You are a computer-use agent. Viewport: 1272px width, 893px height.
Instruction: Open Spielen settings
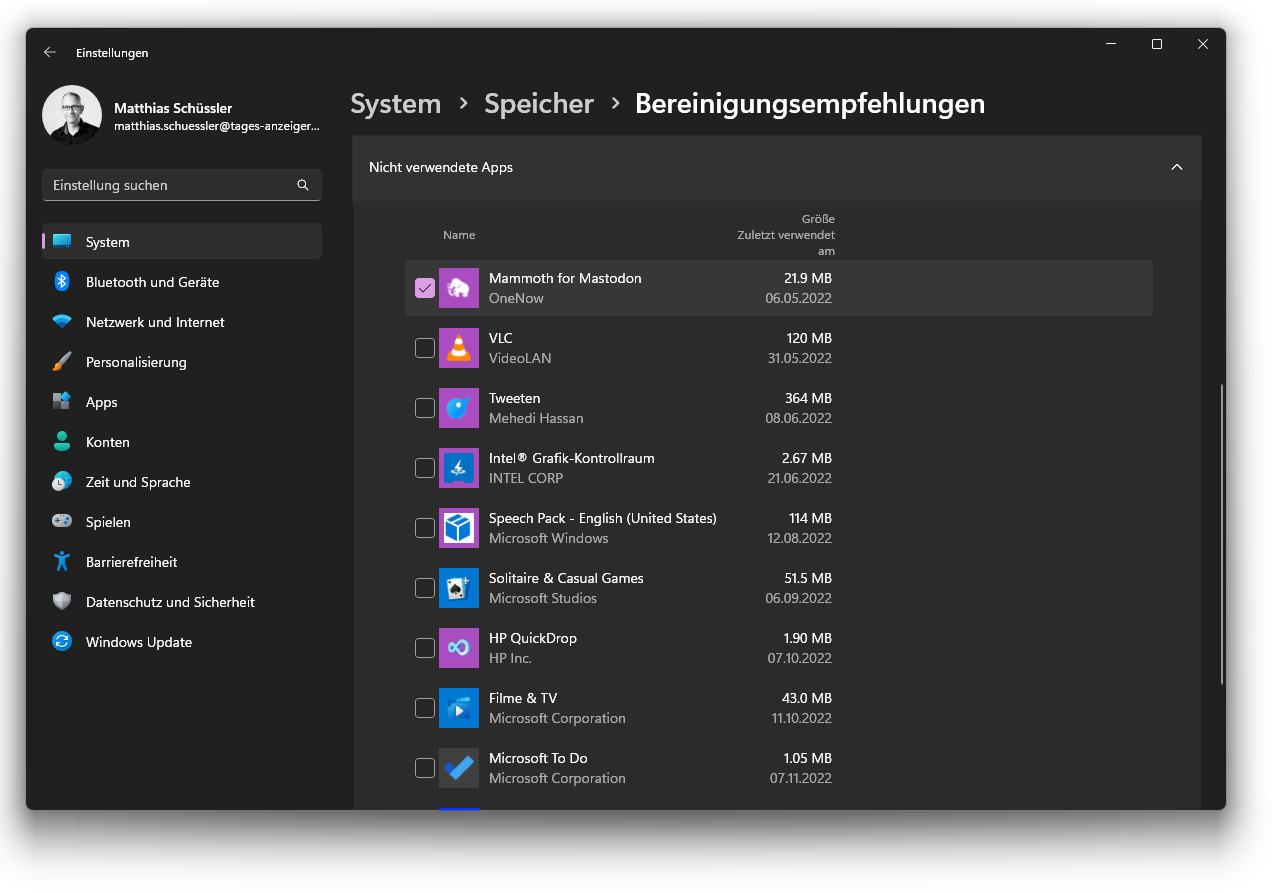tap(182, 522)
